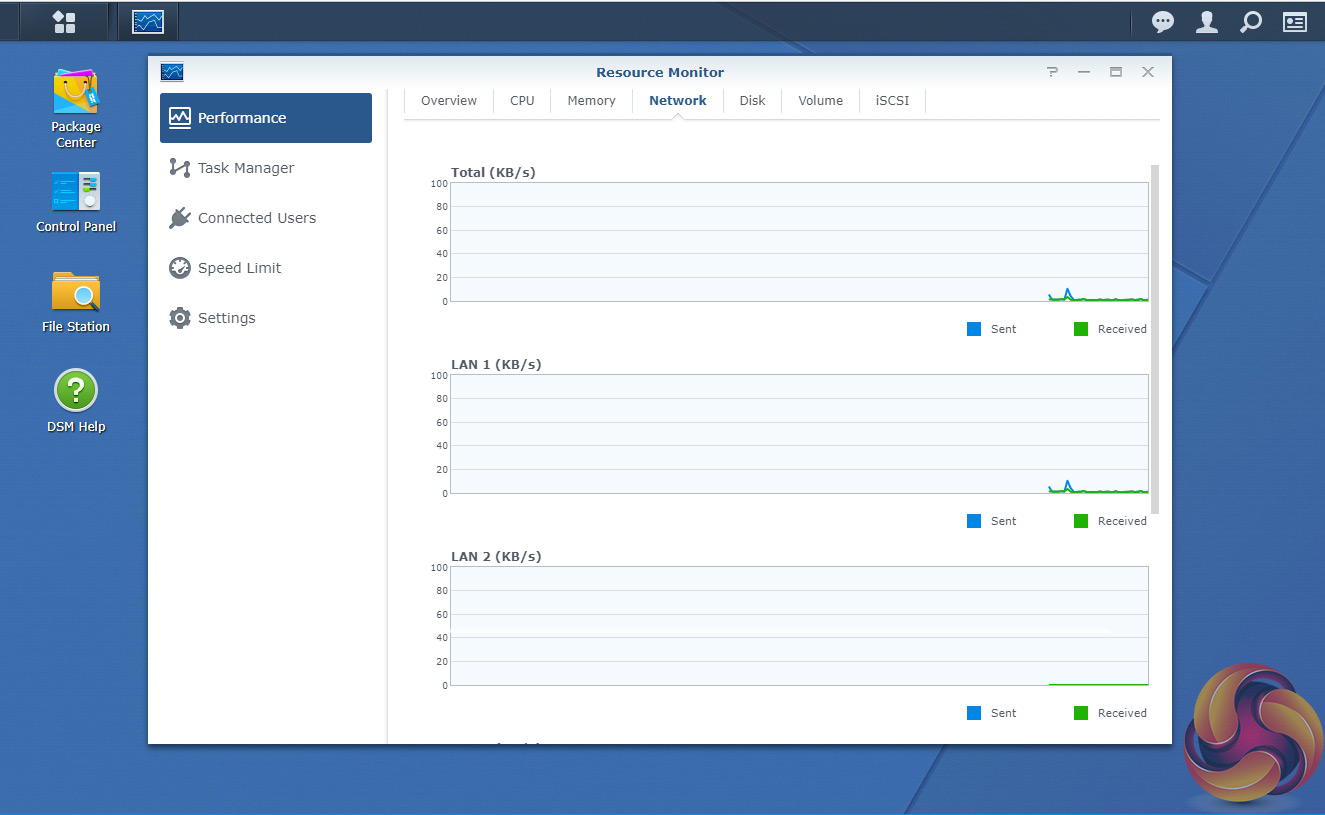
Task: Open the user Options person icon
Action: tap(1207, 22)
